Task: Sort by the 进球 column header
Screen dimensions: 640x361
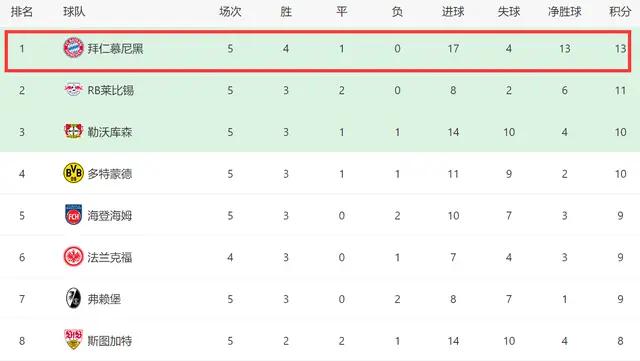Action: (453, 12)
